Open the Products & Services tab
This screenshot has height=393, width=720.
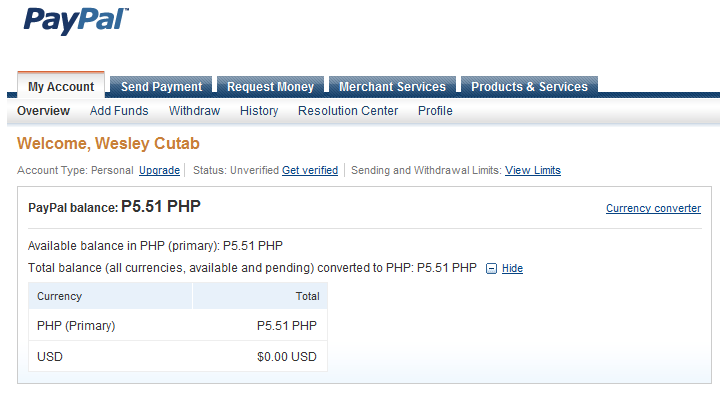coord(529,86)
